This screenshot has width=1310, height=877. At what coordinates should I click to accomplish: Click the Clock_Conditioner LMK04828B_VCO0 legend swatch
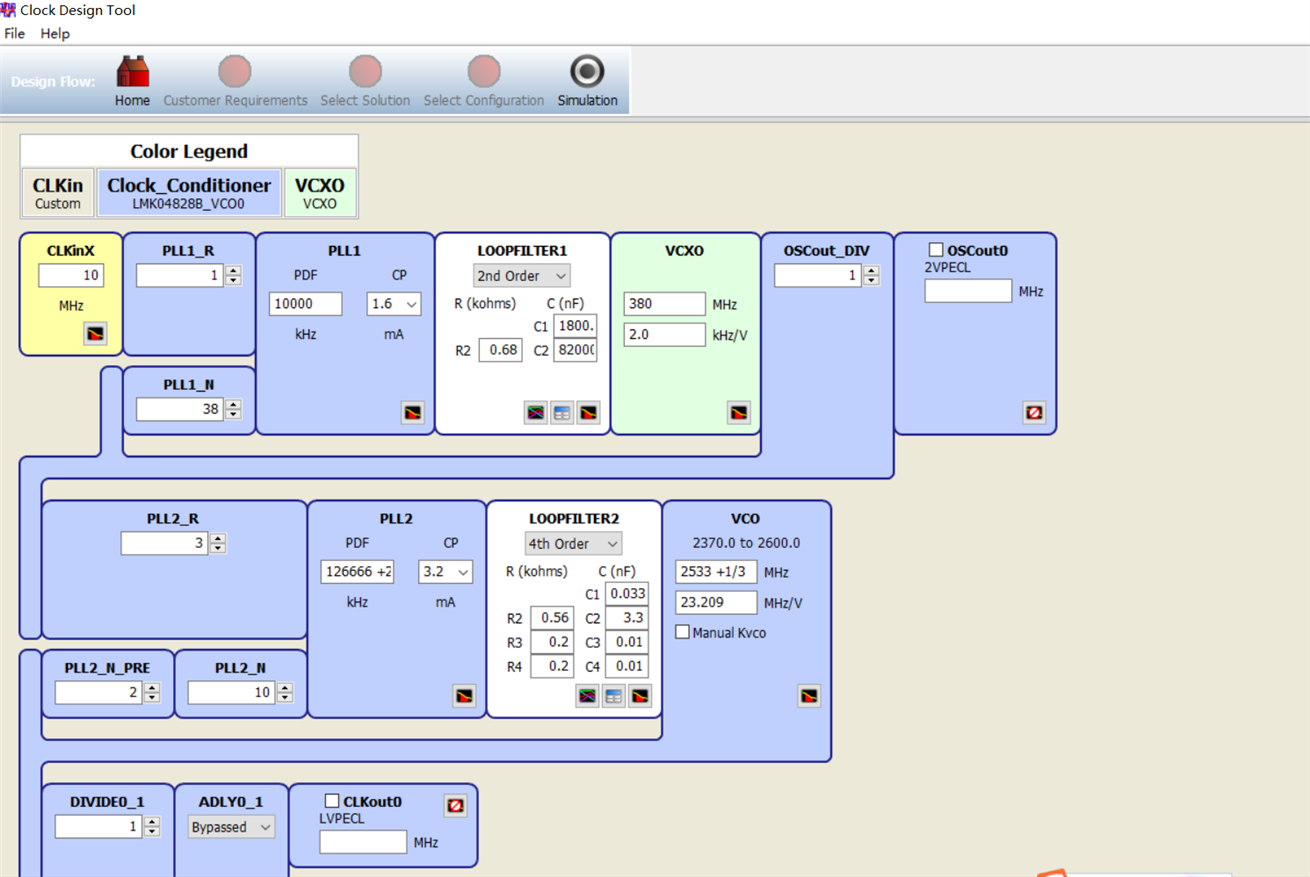(x=189, y=192)
